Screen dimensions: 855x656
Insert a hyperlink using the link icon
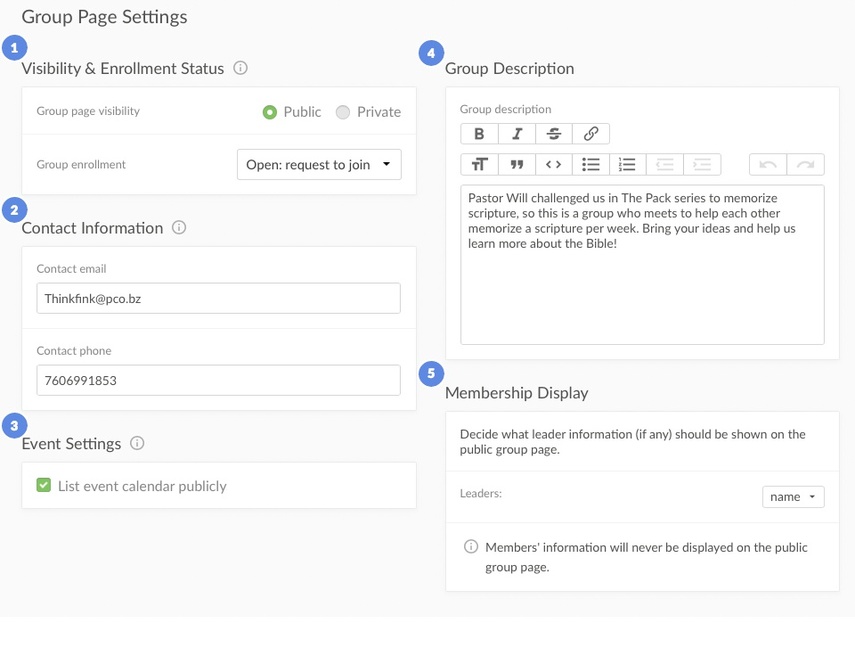592,133
